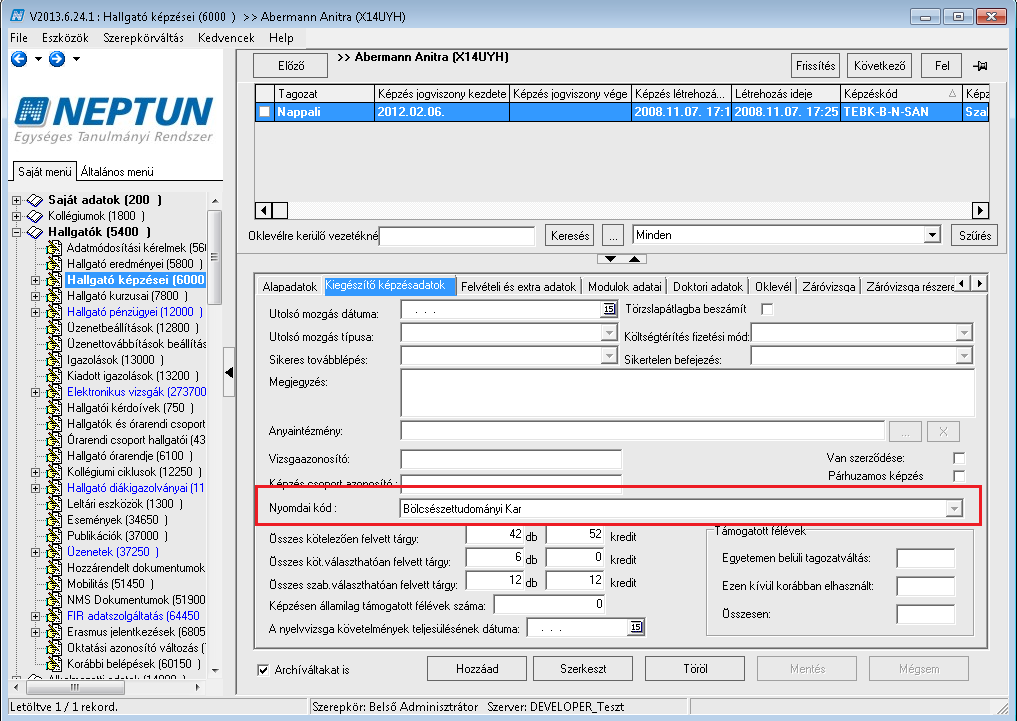Open the Forward arrow history dropdown
Image resolution: width=1017 pixels, height=721 pixels.
[77, 59]
